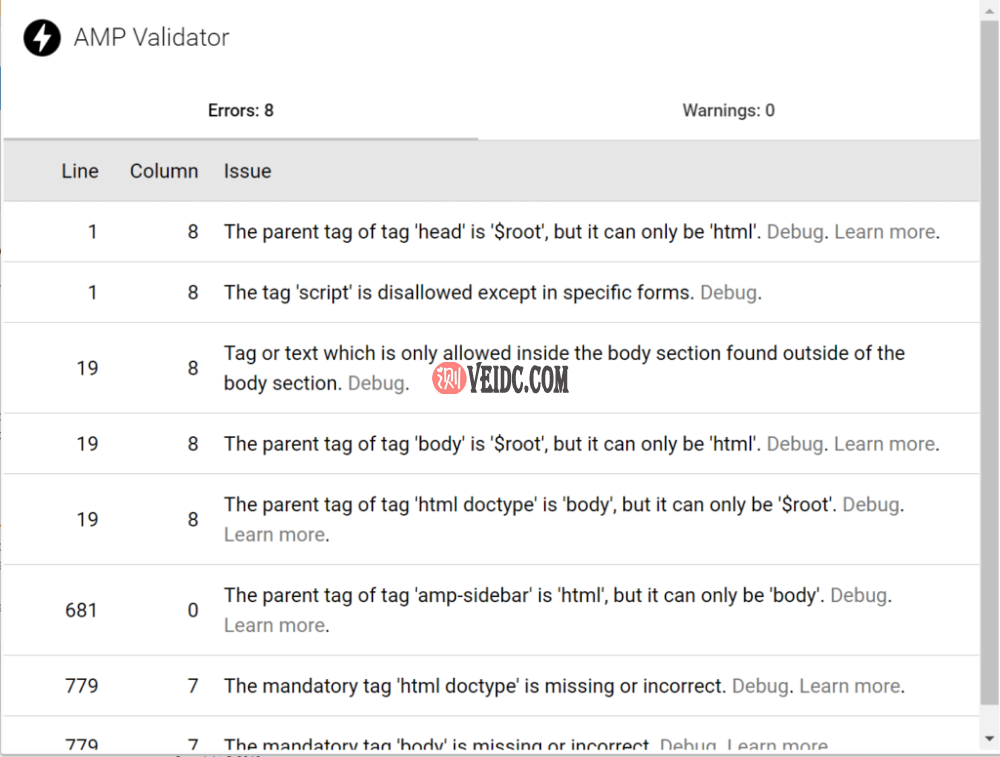1000x757 pixels.
Task: Open the Warnings: 0 tab
Action: pyautogui.click(x=728, y=110)
